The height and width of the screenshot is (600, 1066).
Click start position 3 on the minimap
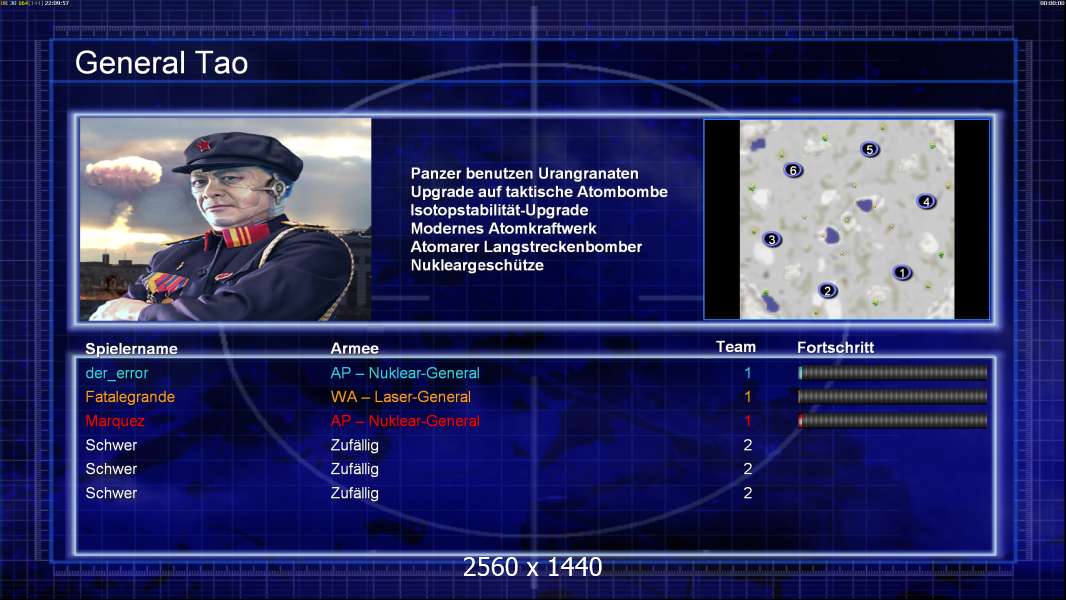tap(772, 239)
